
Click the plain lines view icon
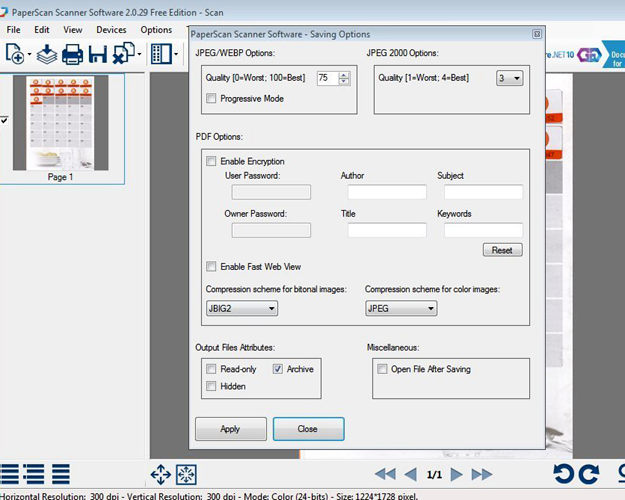click(61, 474)
